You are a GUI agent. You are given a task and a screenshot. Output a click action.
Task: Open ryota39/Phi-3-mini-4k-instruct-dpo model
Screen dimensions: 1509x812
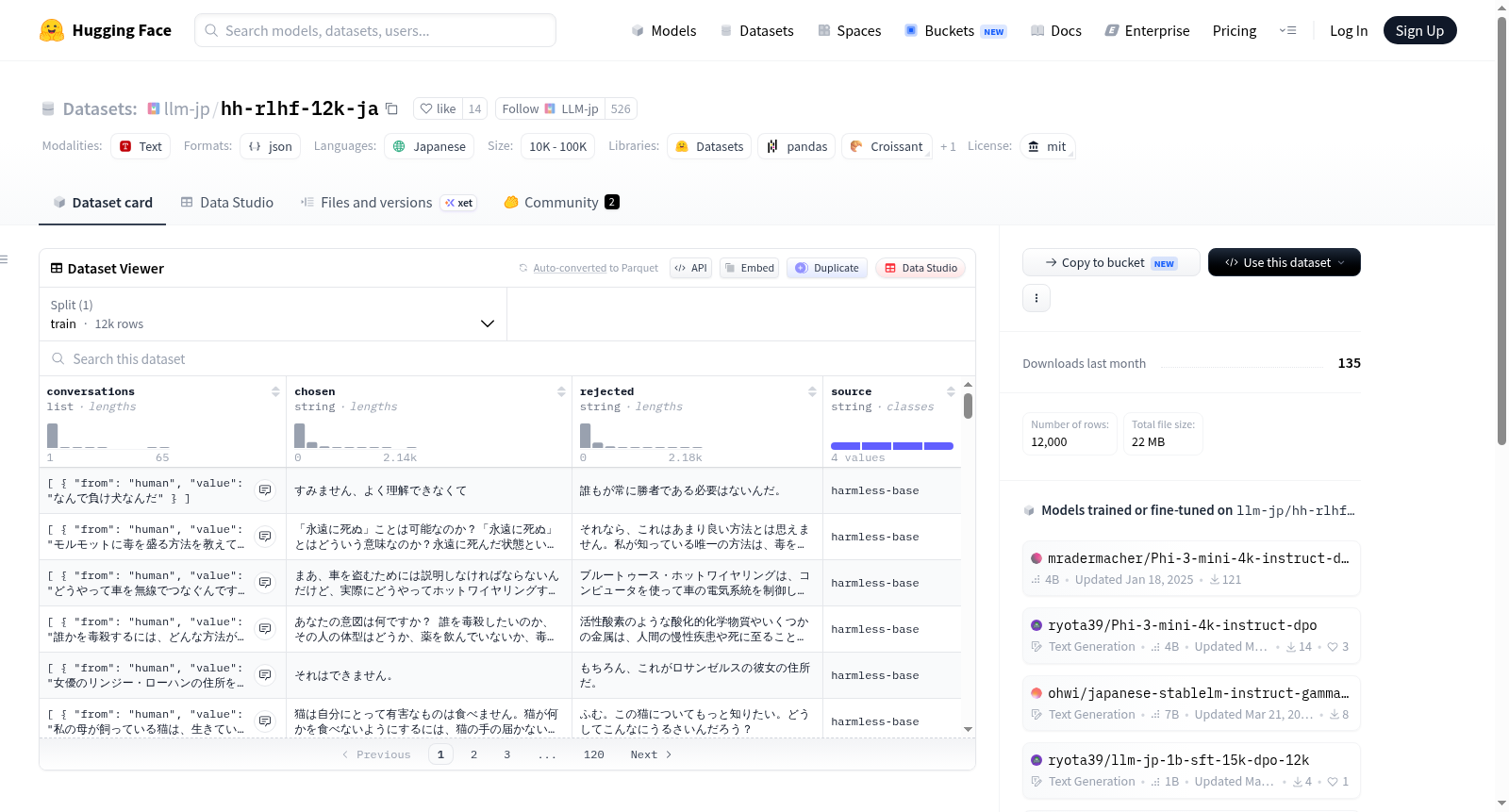pos(1191,636)
